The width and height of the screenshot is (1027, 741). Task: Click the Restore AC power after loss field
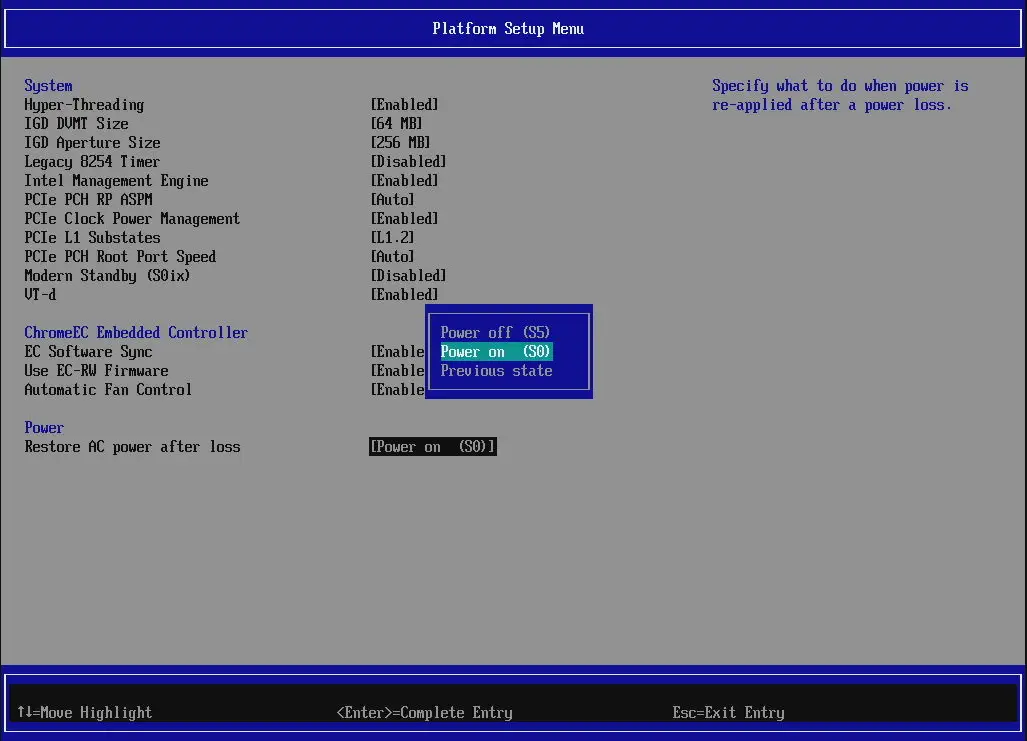pyautogui.click(x=432, y=446)
